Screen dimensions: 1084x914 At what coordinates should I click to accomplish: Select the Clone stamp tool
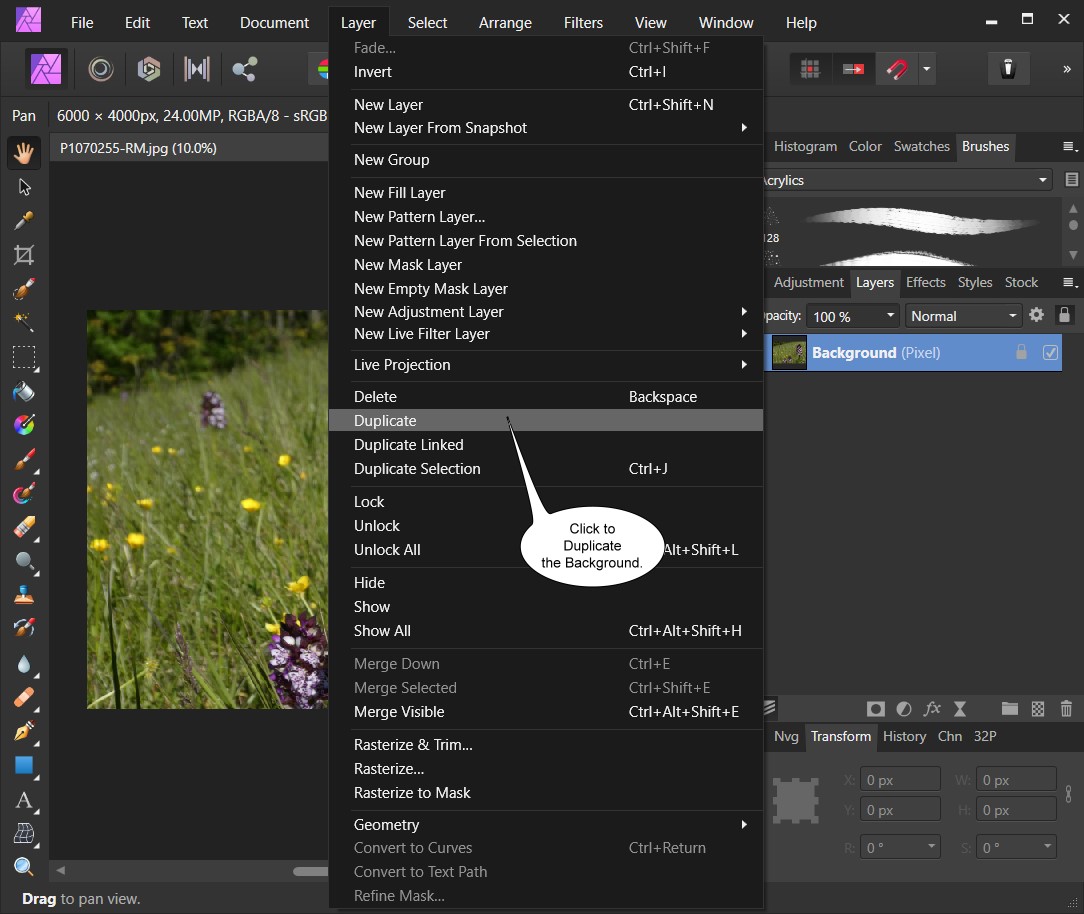pos(24,596)
